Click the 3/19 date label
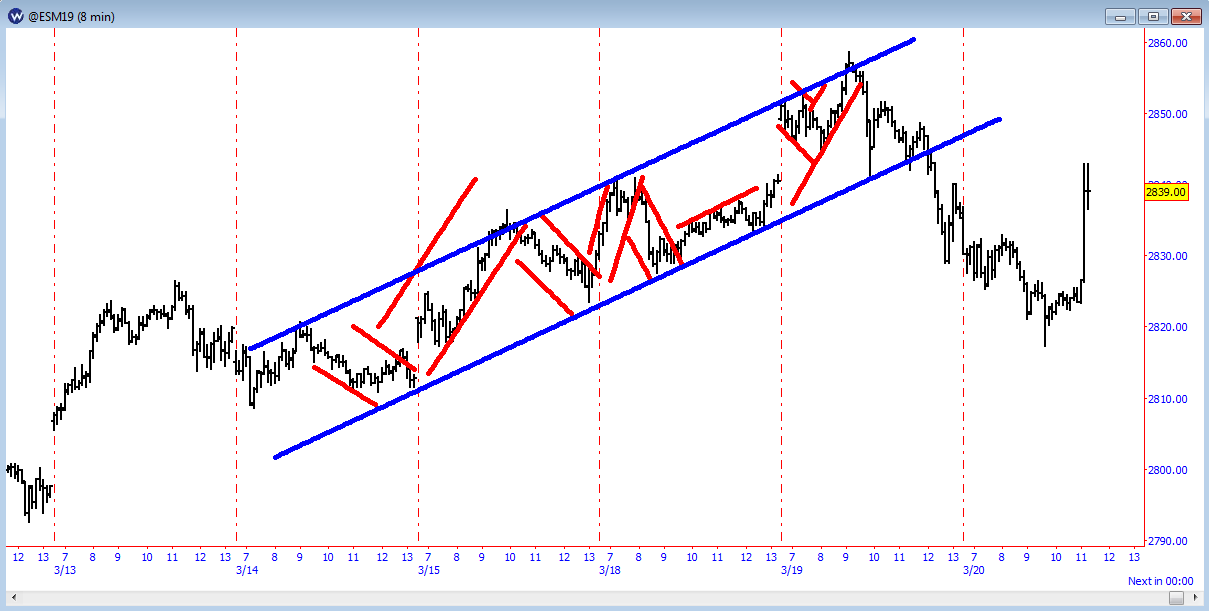Viewport: 1209px width, 611px height. click(791, 570)
